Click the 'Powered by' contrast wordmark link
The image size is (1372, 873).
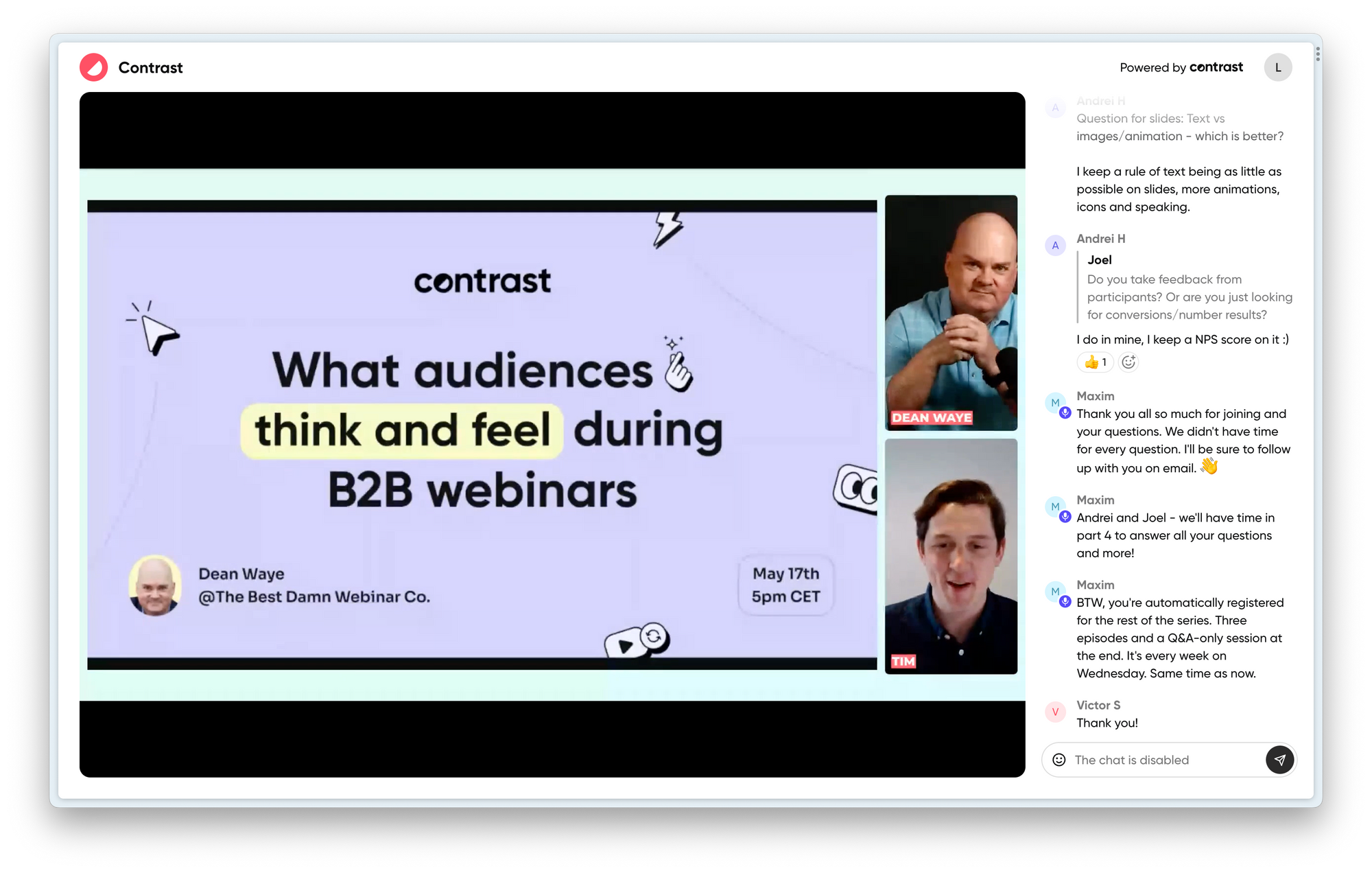[1216, 67]
